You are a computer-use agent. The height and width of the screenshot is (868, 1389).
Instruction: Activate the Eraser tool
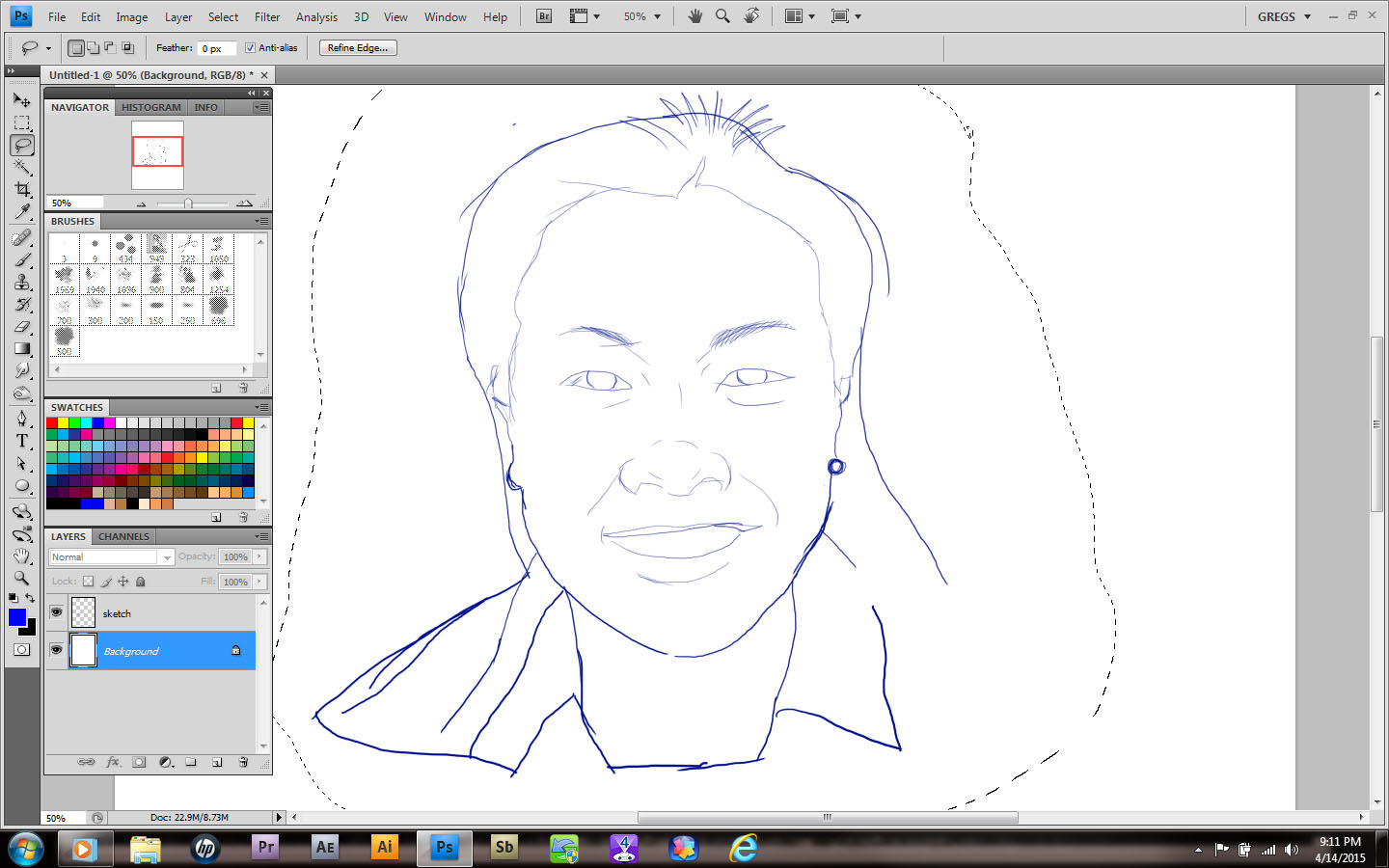21,327
